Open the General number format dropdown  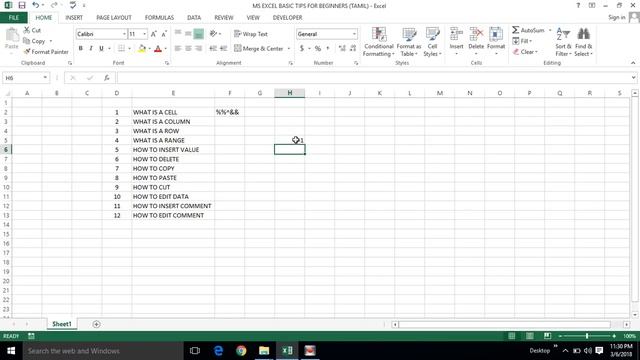point(354,34)
